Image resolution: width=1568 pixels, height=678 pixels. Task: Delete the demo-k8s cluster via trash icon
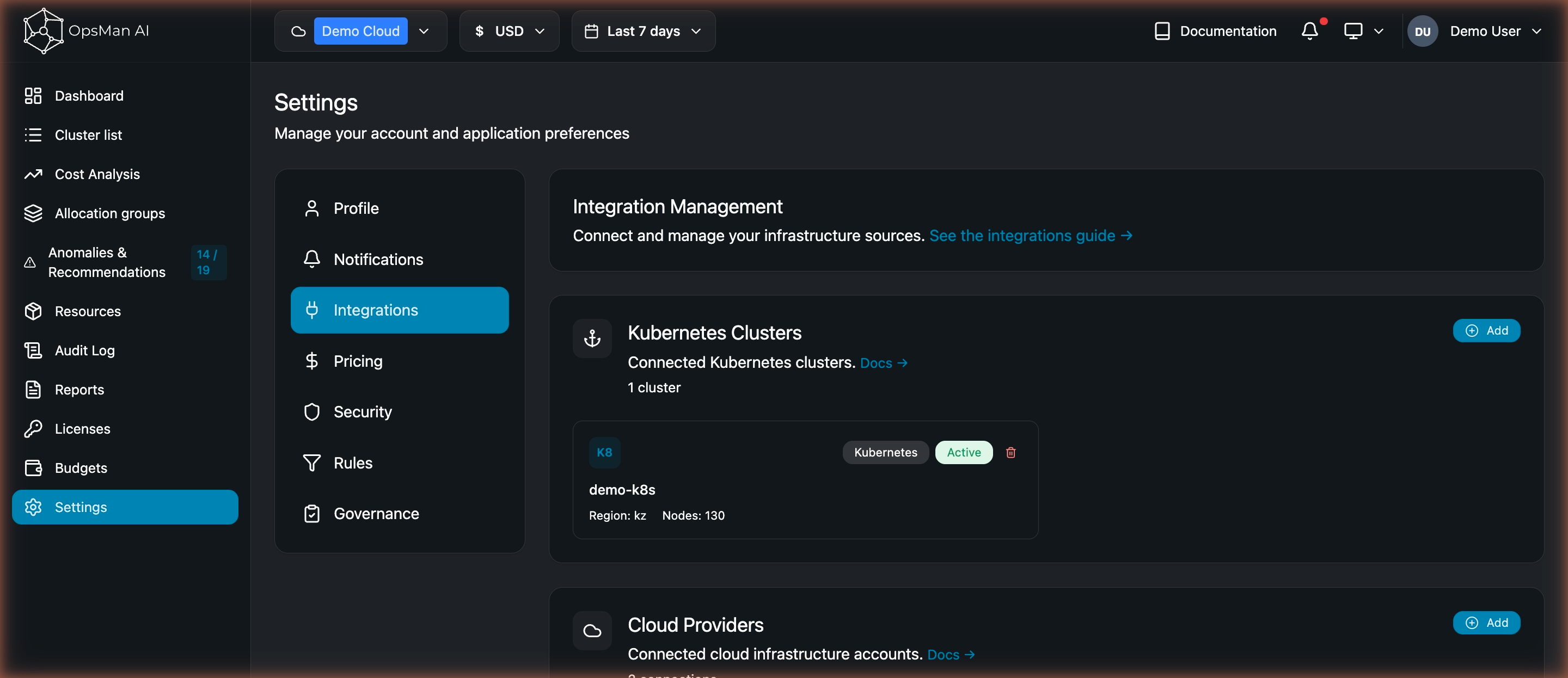pyautogui.click(x=1010, y=452)
